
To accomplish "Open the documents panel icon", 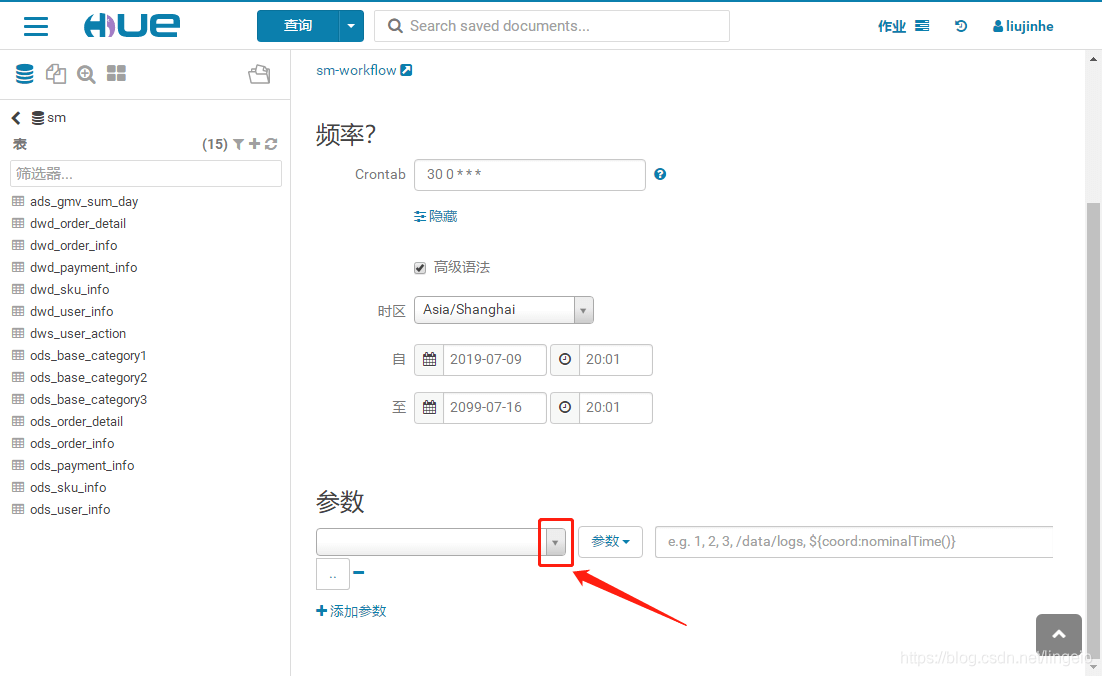I will point(56,74).
